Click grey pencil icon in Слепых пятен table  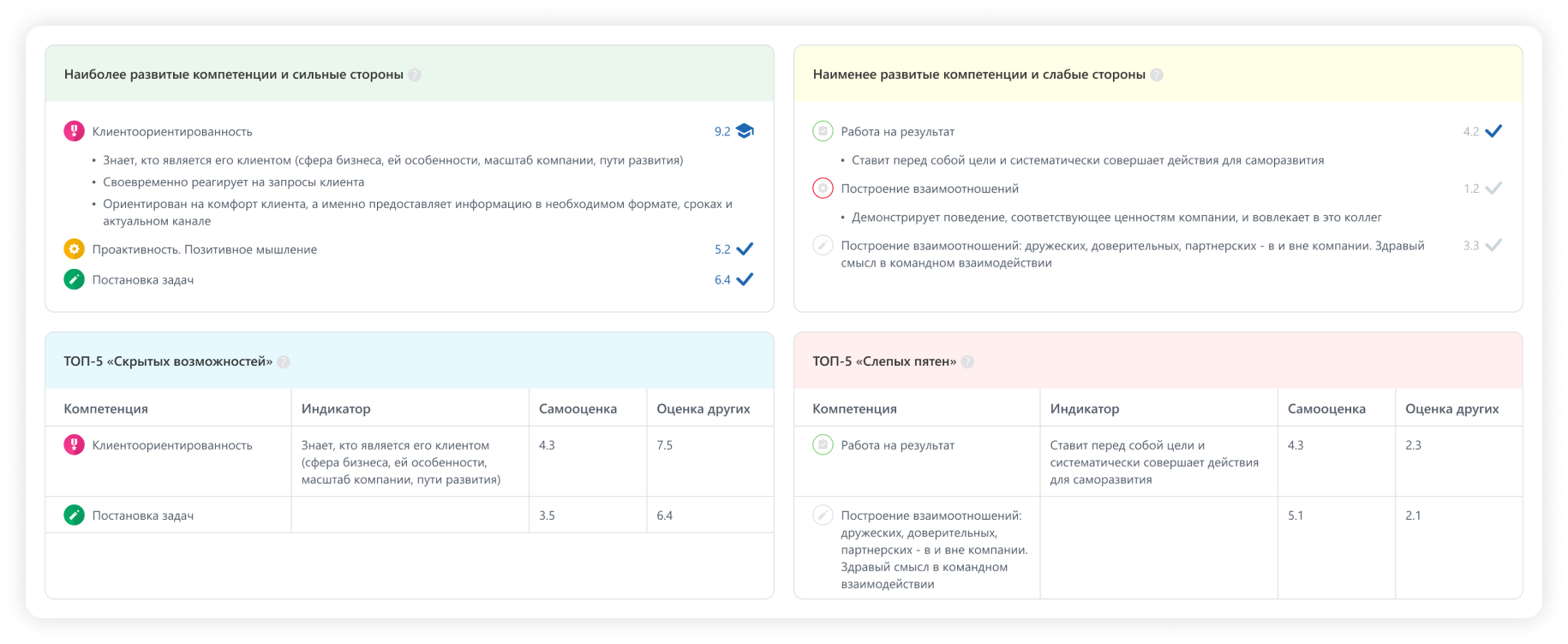tap(823, 515)
